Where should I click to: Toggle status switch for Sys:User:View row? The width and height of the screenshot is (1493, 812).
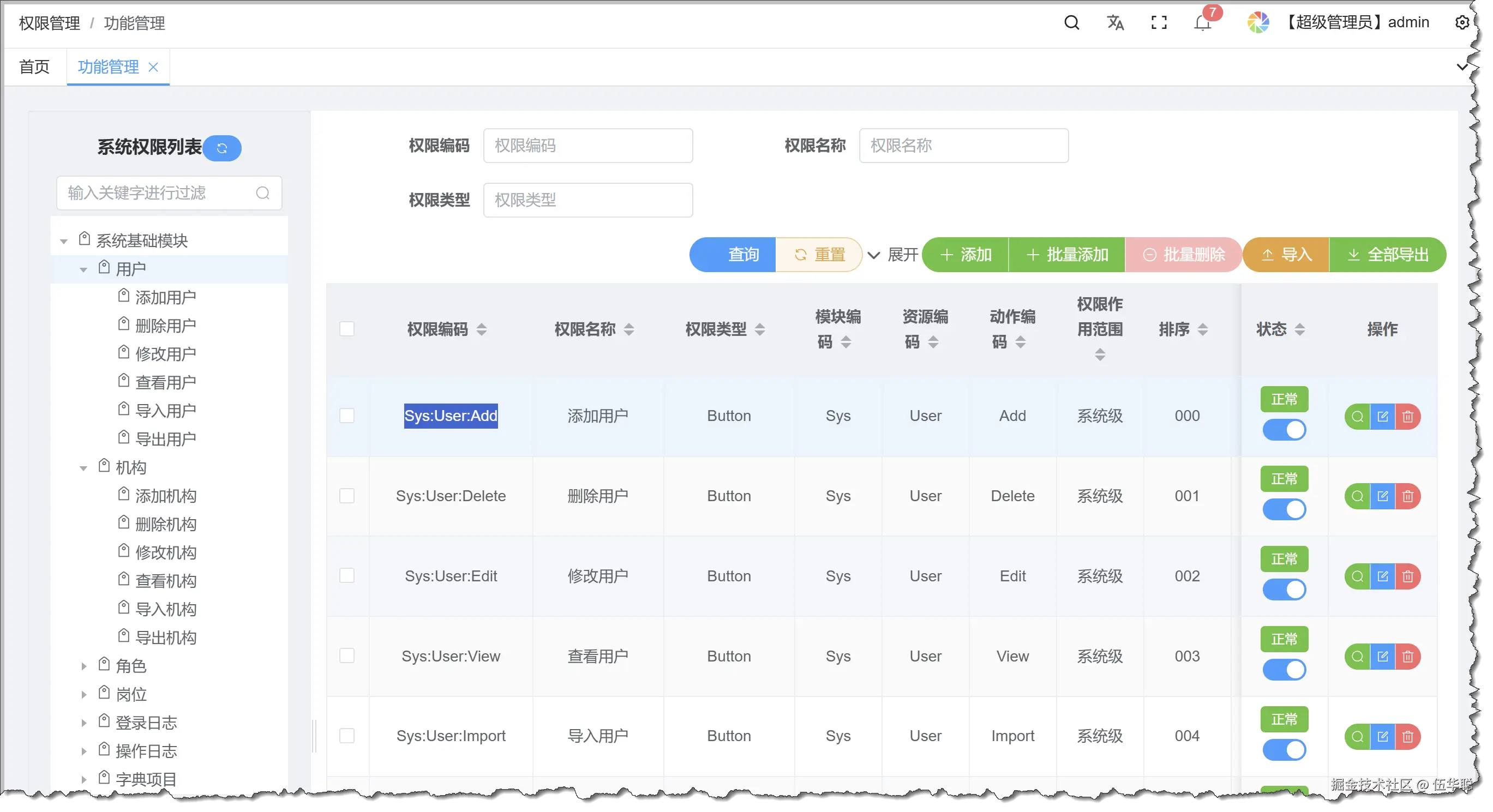coord(1284,670)
